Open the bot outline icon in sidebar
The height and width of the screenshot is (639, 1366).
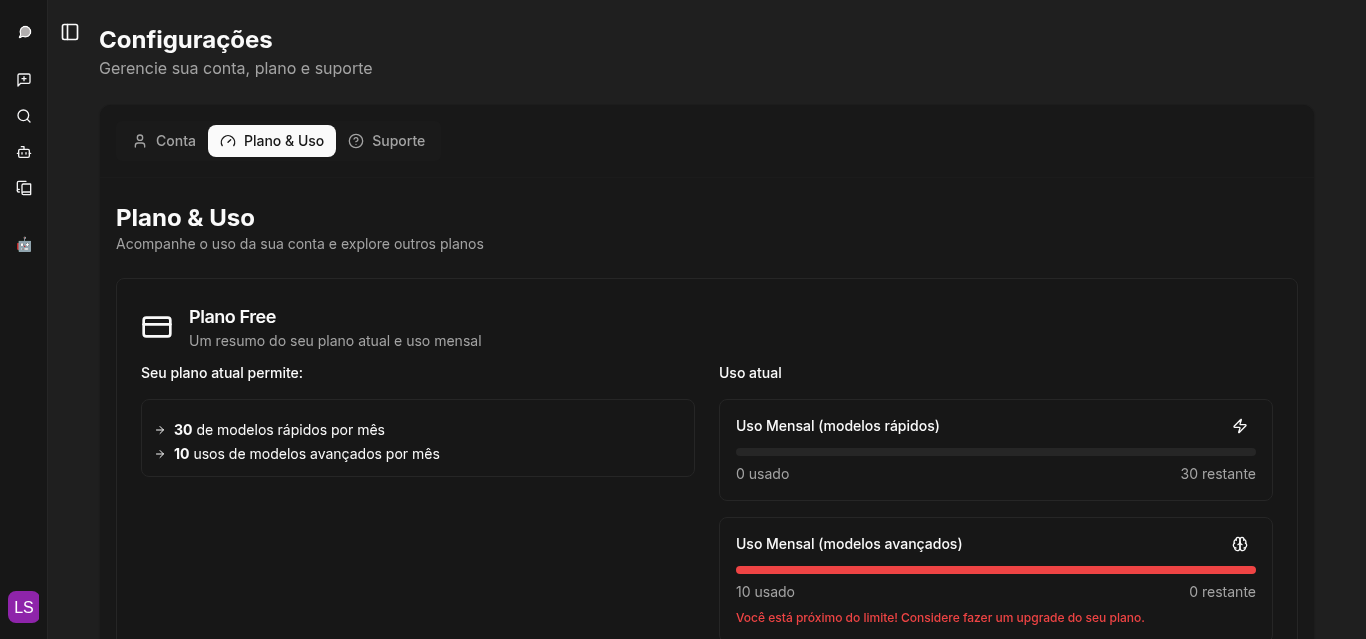(x=24, y=152)
